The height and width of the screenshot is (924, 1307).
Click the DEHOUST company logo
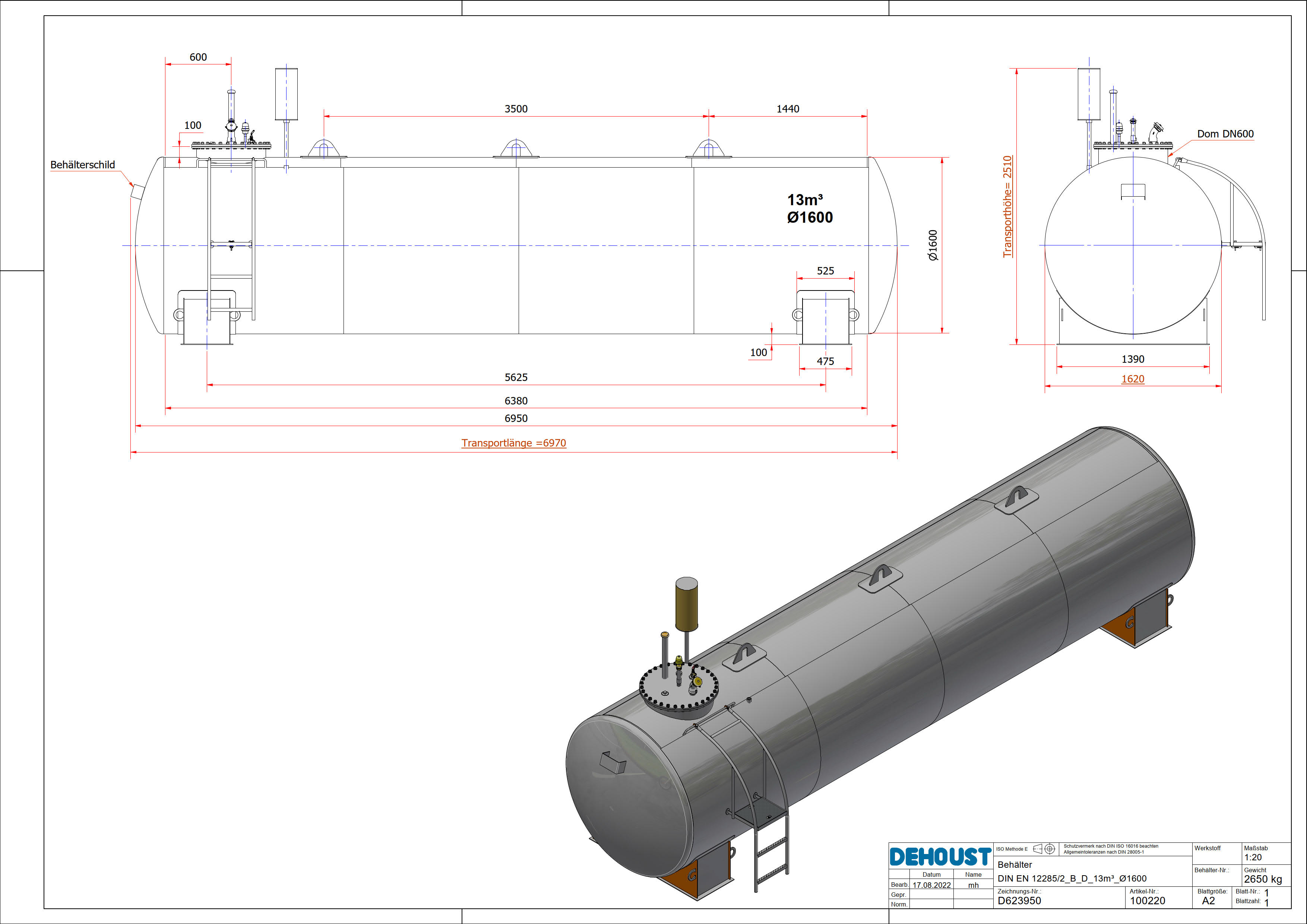point(940,857)
